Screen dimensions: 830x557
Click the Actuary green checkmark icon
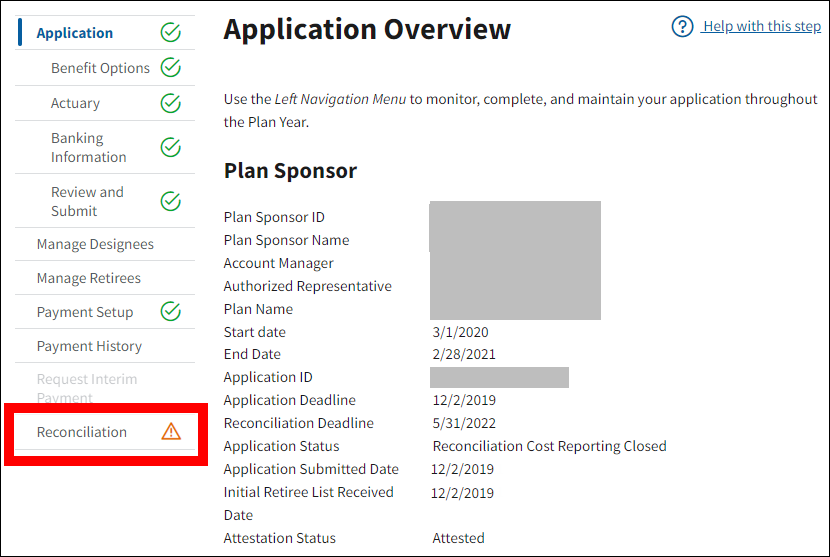pos(171,103)
